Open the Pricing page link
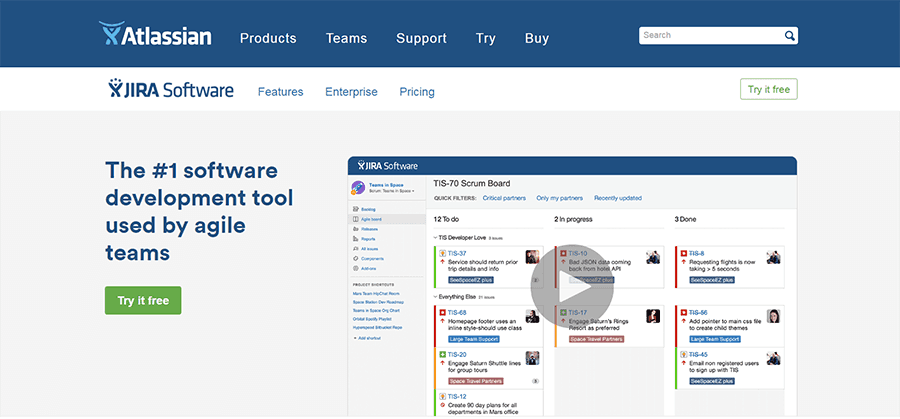Image resolution: width=900 pixels, height=419 pixels. point(417,92)
